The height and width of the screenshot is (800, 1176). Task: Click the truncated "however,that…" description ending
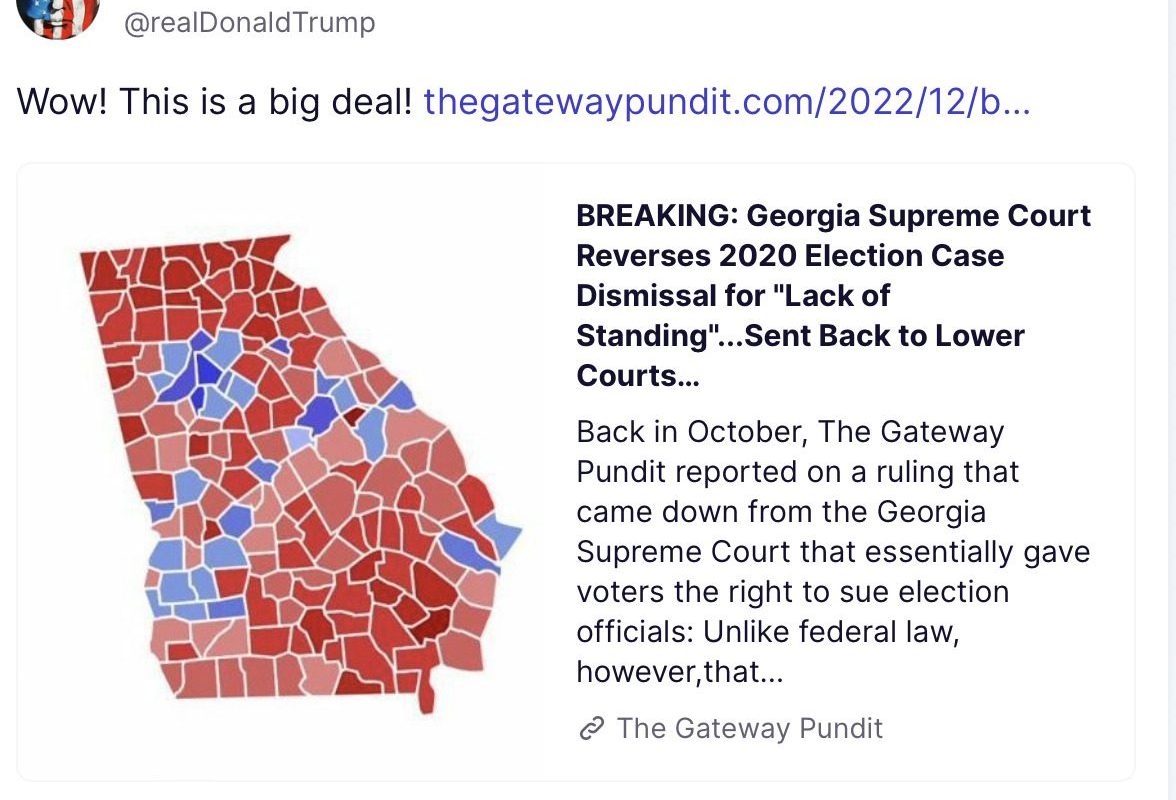tap(679, 672)
